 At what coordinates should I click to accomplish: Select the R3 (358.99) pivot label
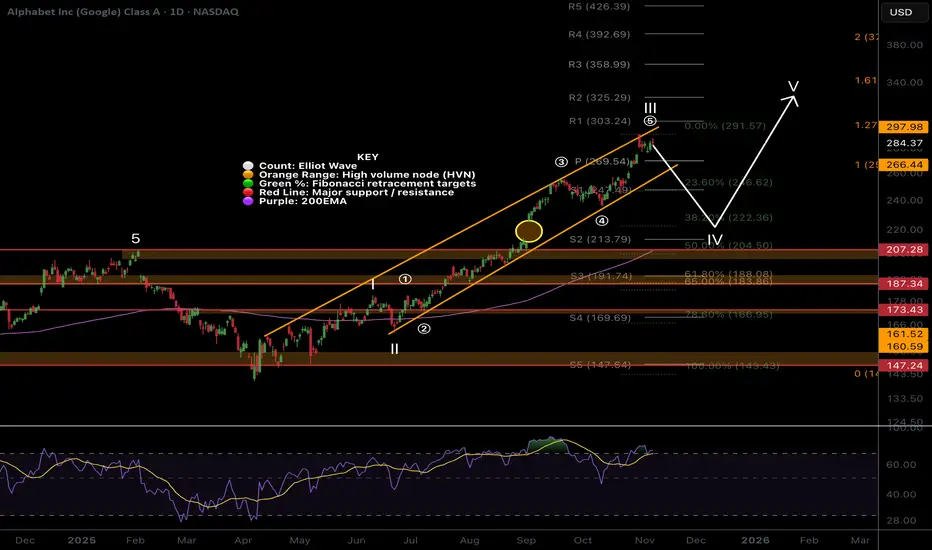(x=599, y=64)
